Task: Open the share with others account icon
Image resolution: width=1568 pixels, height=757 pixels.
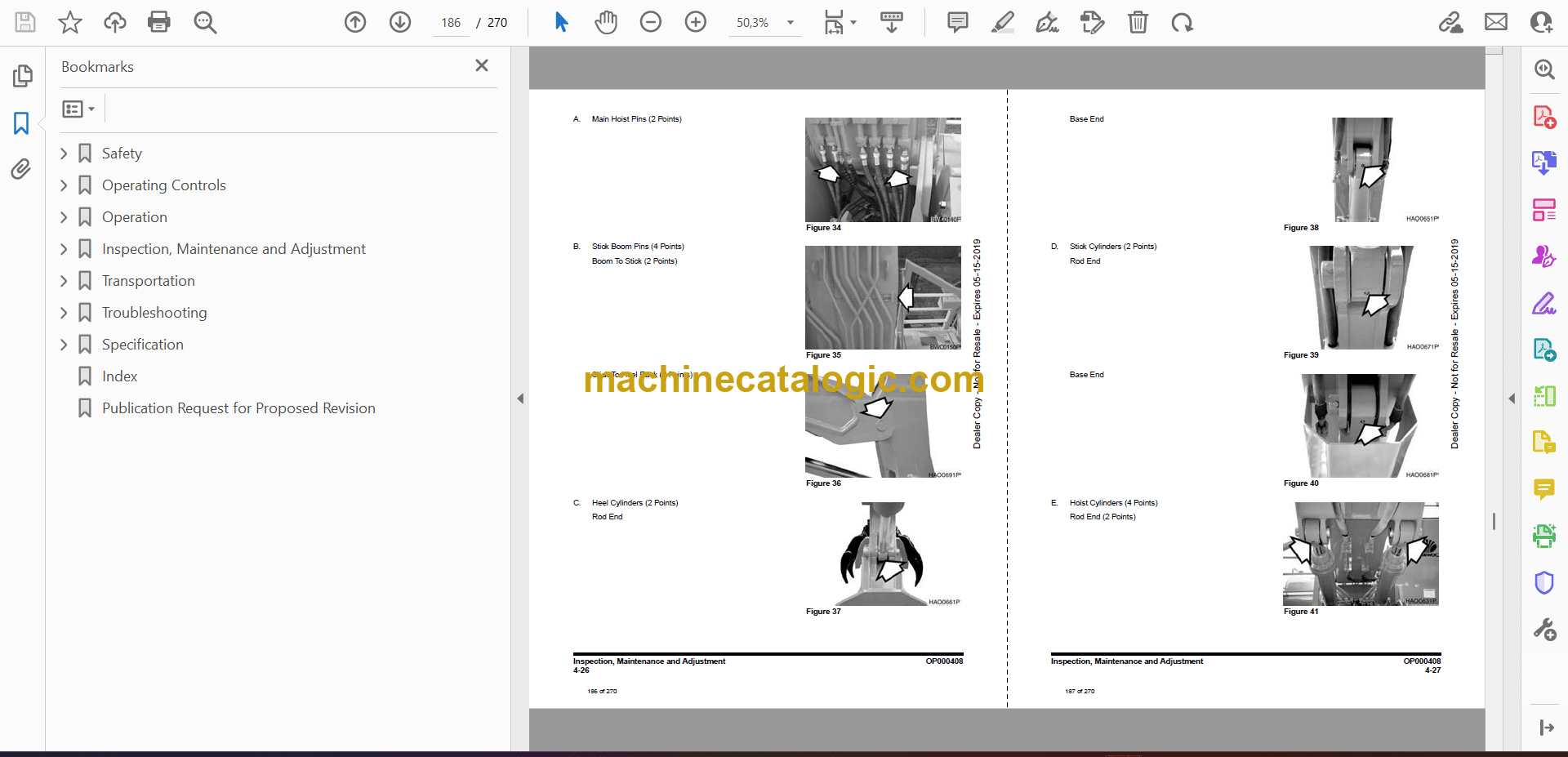Action: tap(1541, 22)
